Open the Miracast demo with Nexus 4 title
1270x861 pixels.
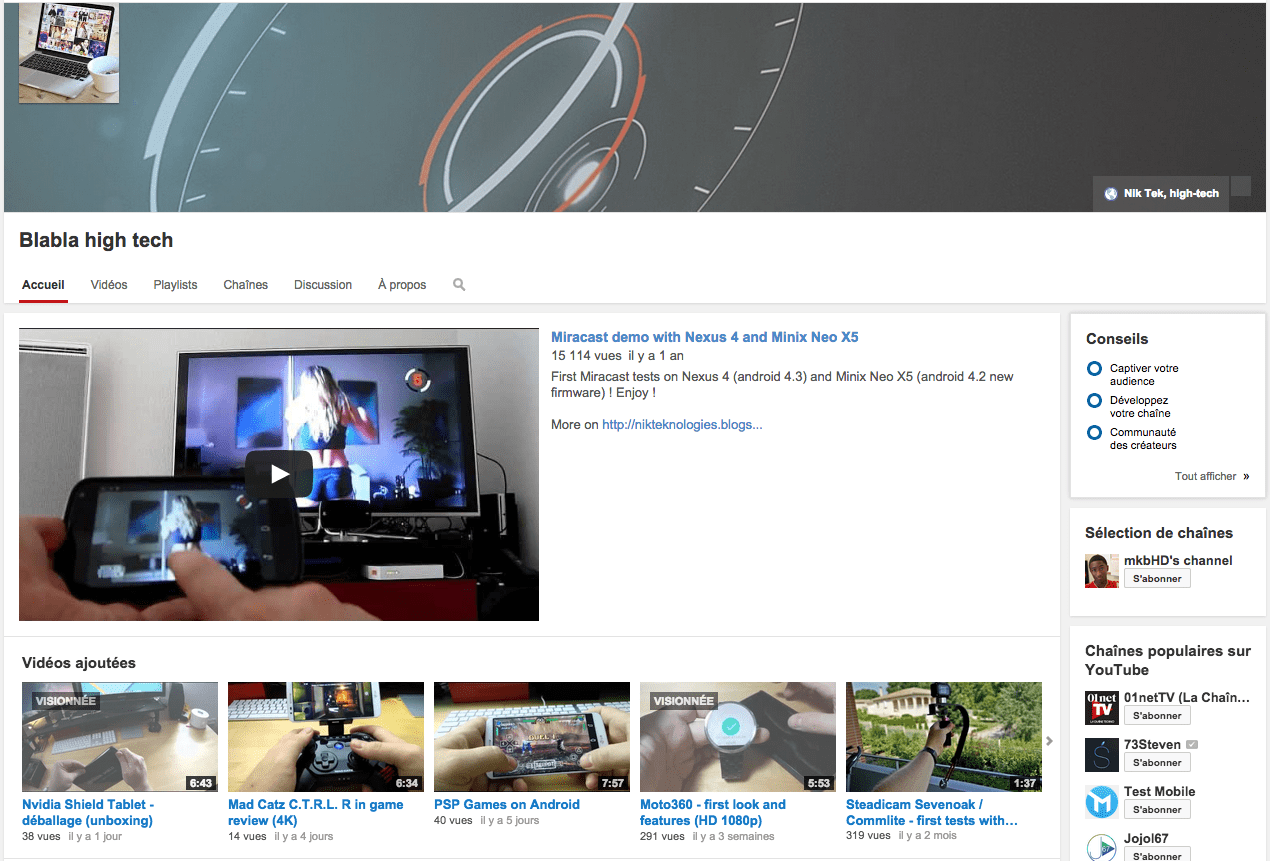(705, 337)
